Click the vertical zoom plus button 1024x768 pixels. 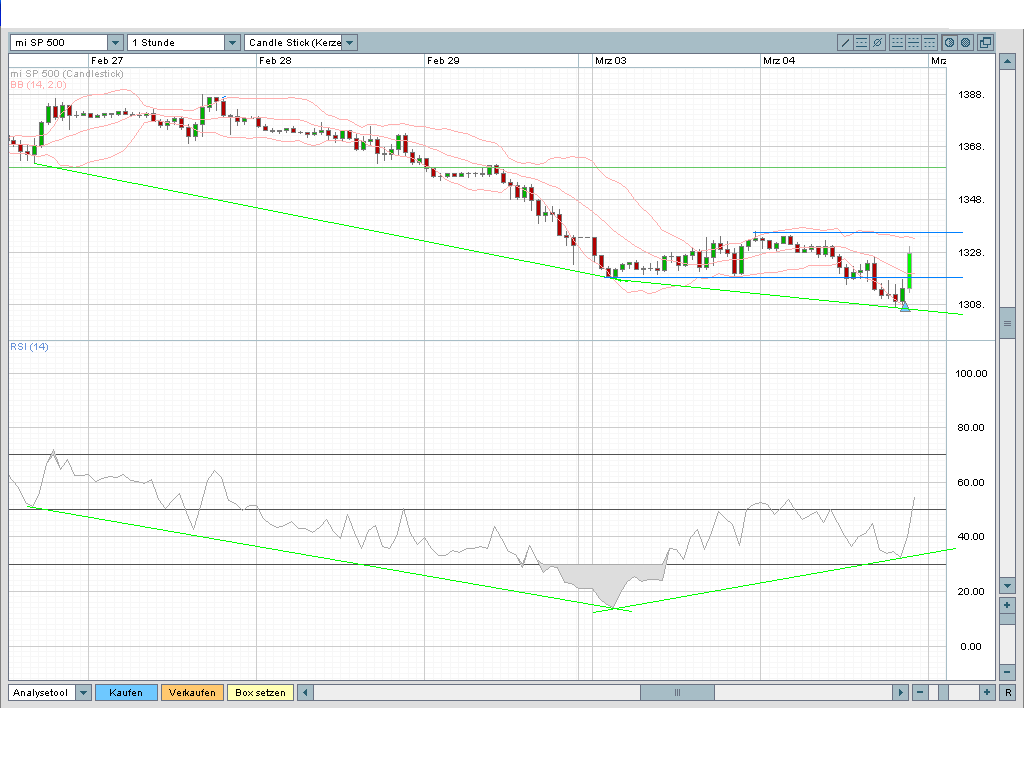1007,605
